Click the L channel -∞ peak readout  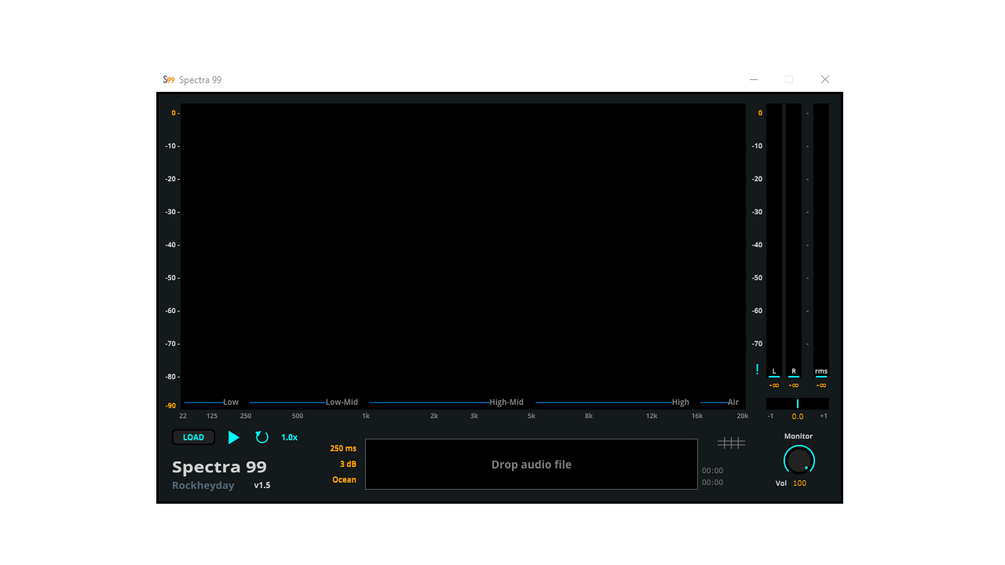click(x=774, y=386)
